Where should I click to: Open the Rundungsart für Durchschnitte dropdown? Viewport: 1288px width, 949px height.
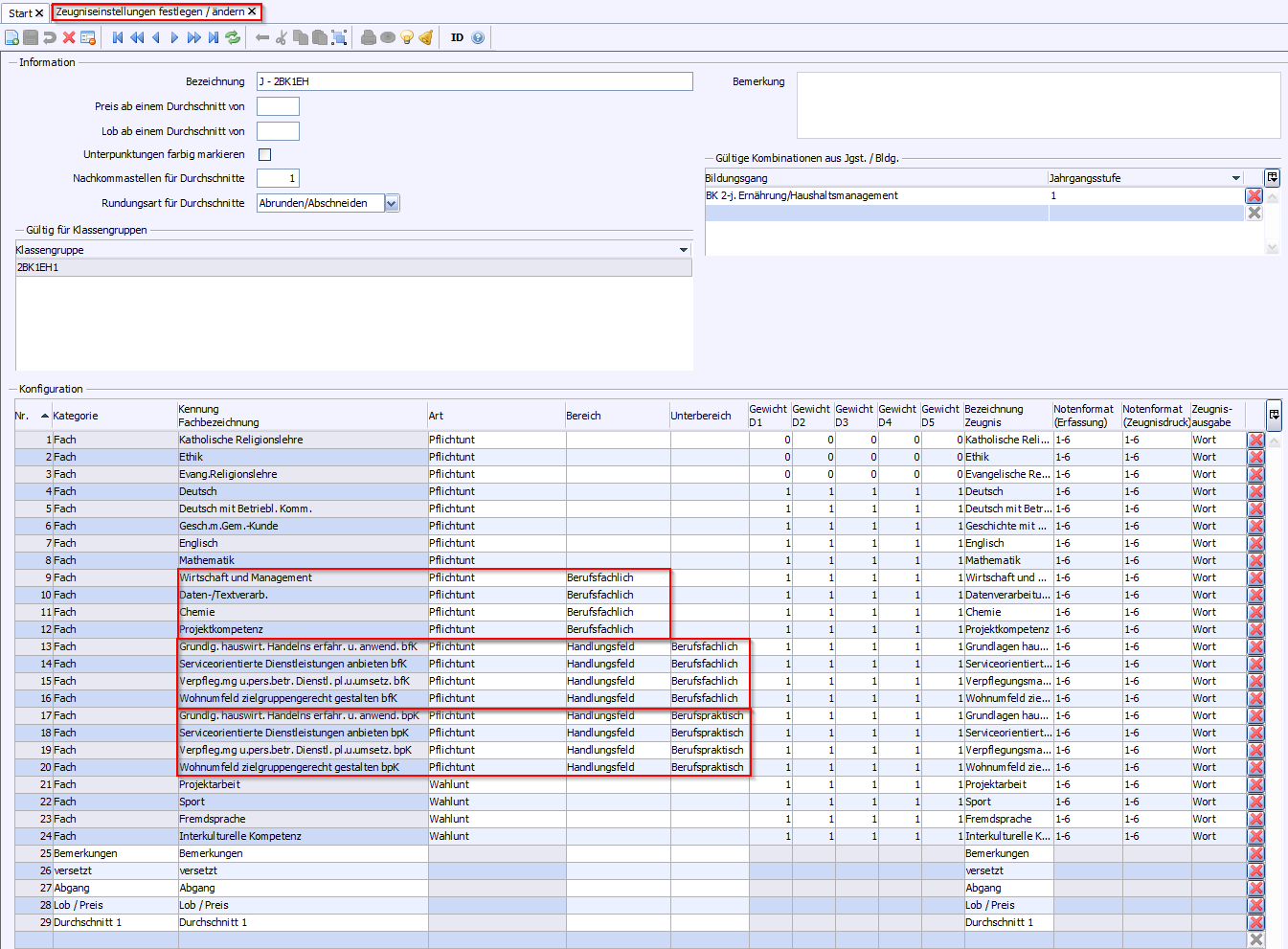(x=392, y=203)
